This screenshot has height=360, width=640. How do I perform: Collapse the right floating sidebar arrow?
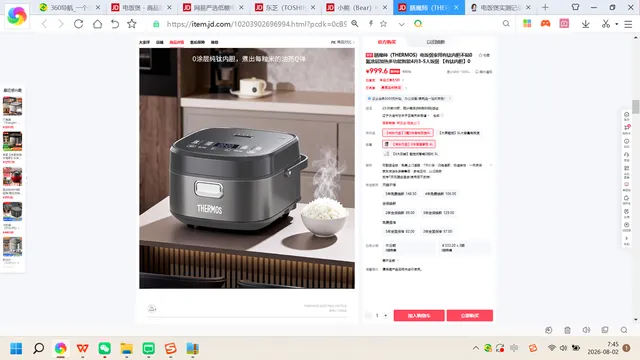(x=627, y=238)
